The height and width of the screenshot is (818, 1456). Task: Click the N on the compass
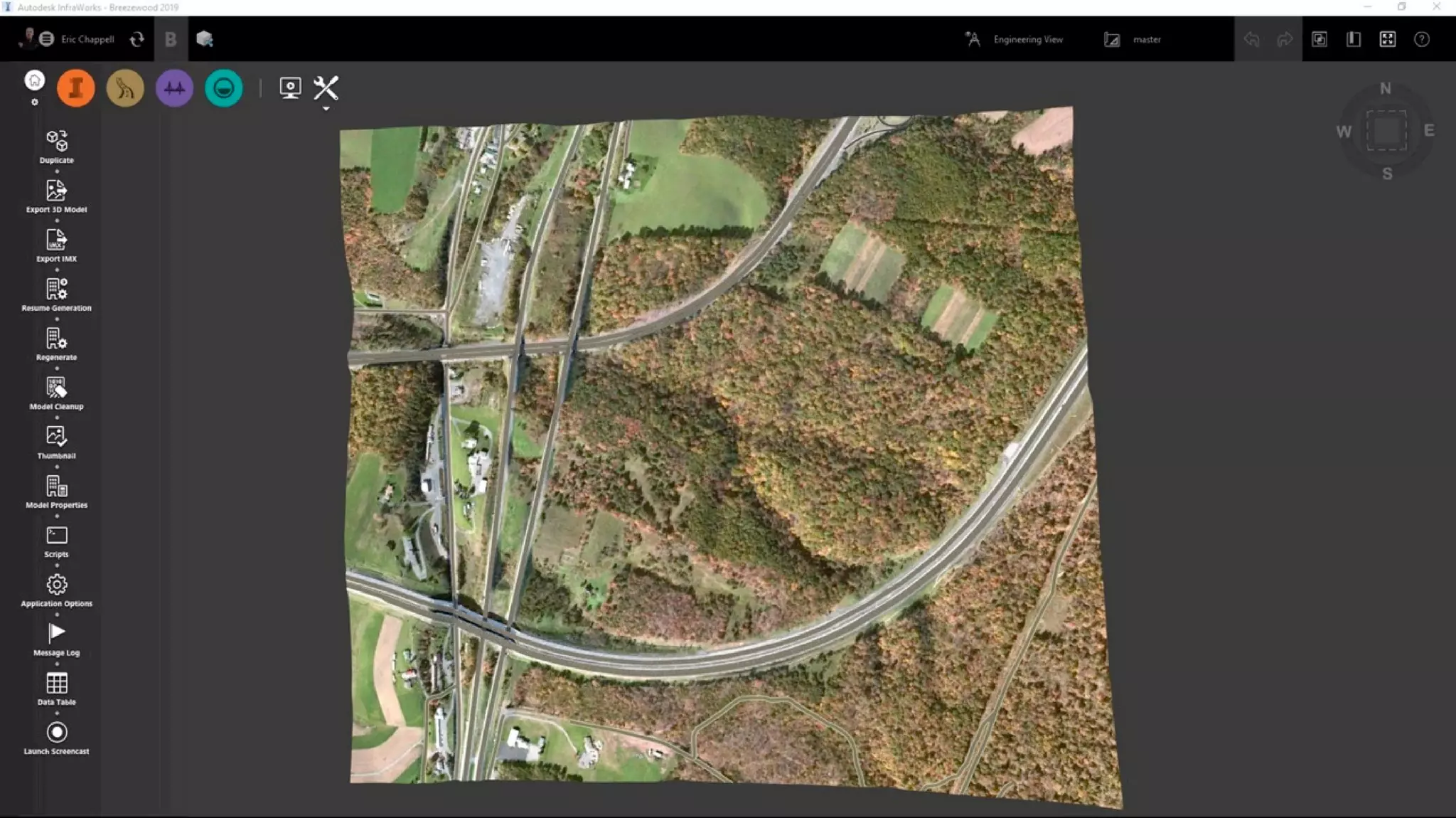(1385, 89)
